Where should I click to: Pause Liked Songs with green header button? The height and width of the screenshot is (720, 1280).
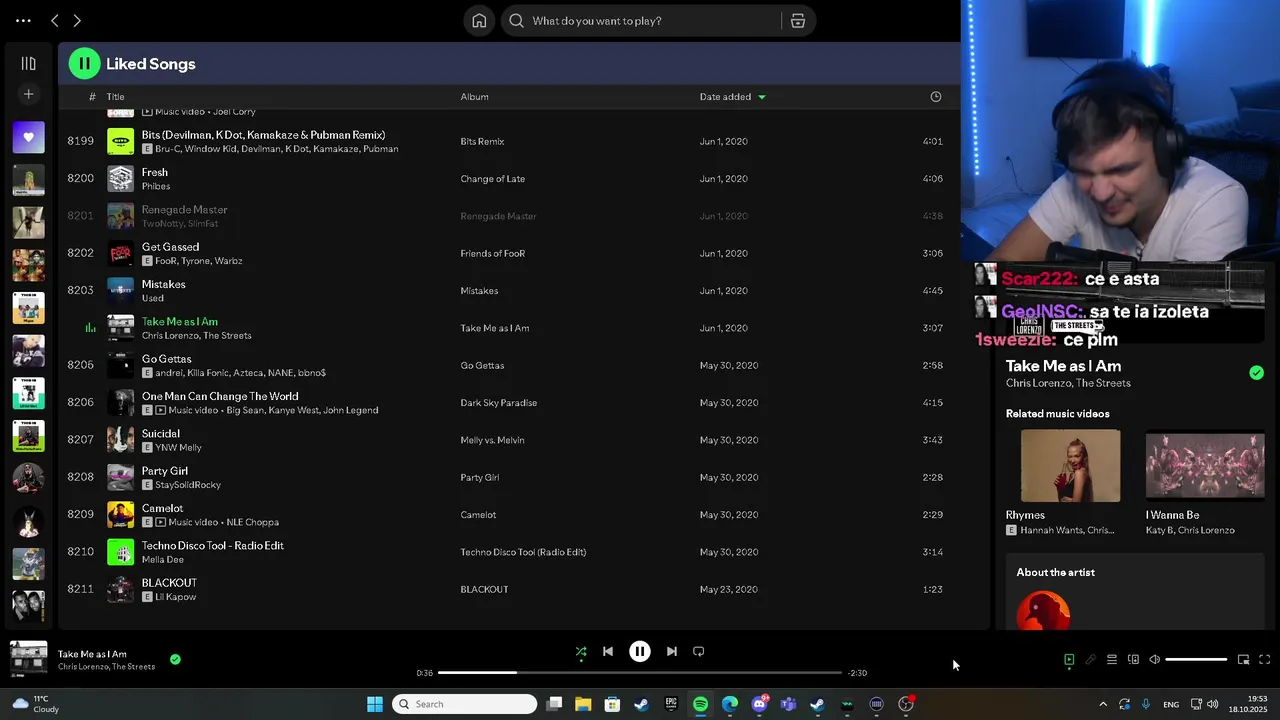tap(84, 64)
